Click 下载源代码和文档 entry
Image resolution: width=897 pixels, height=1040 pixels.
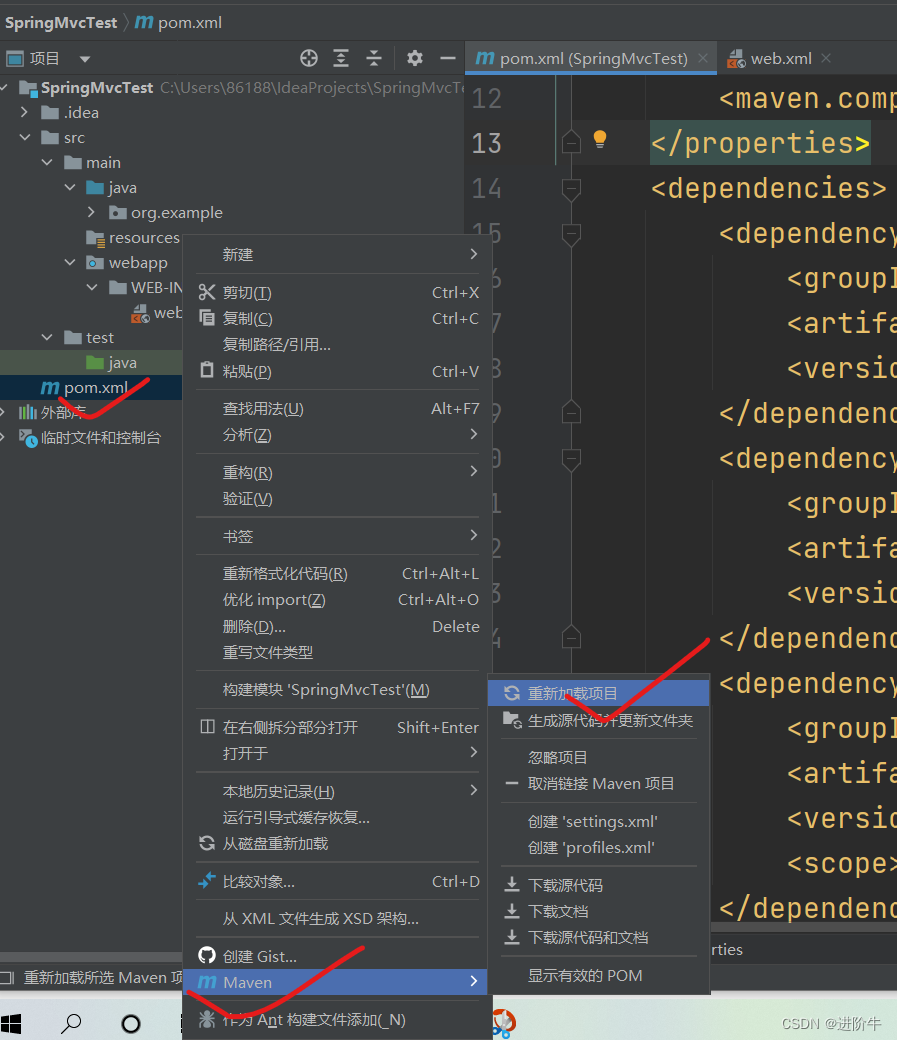pos(598,938)
